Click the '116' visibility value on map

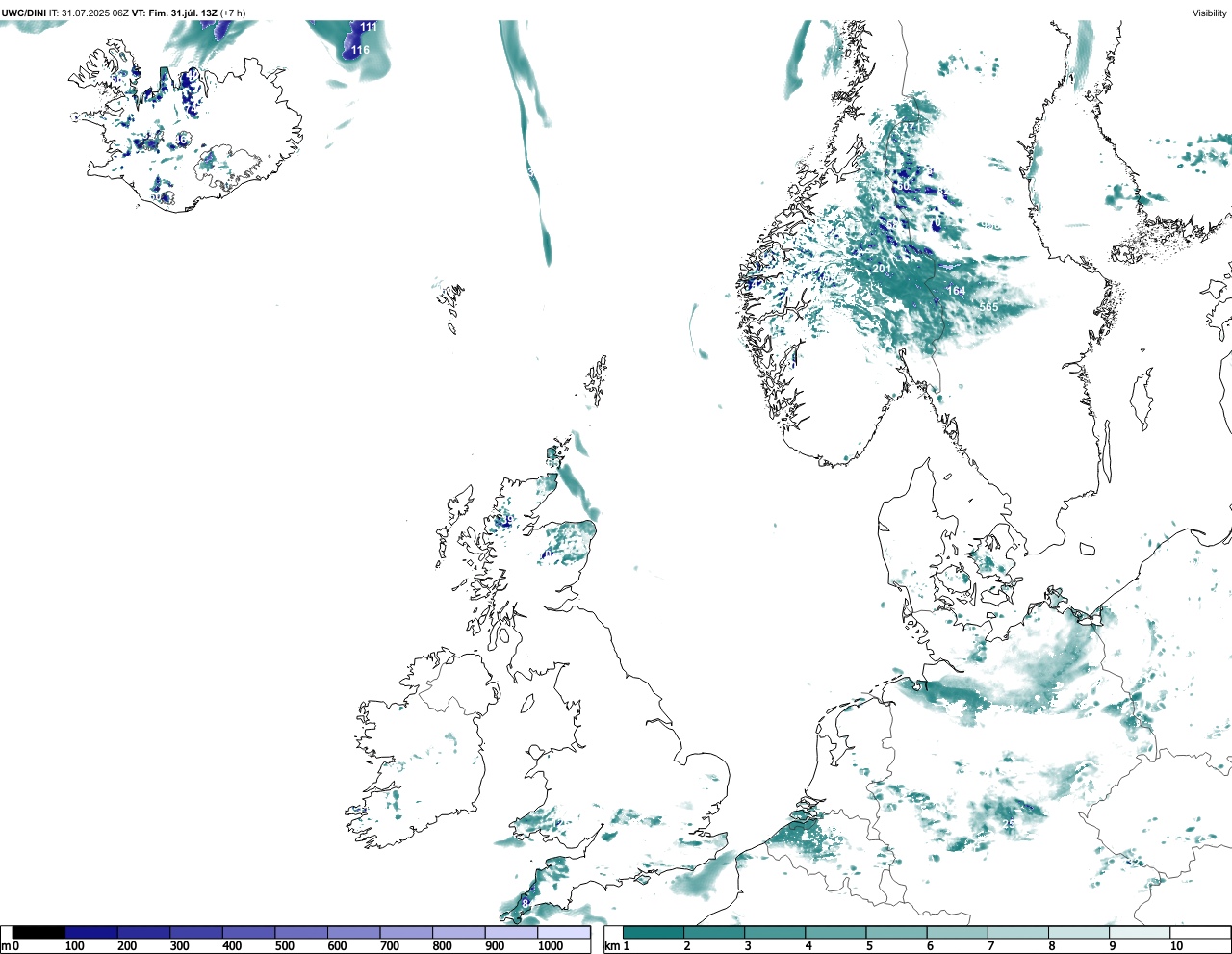pyautogui.click(x=360, y=50)
